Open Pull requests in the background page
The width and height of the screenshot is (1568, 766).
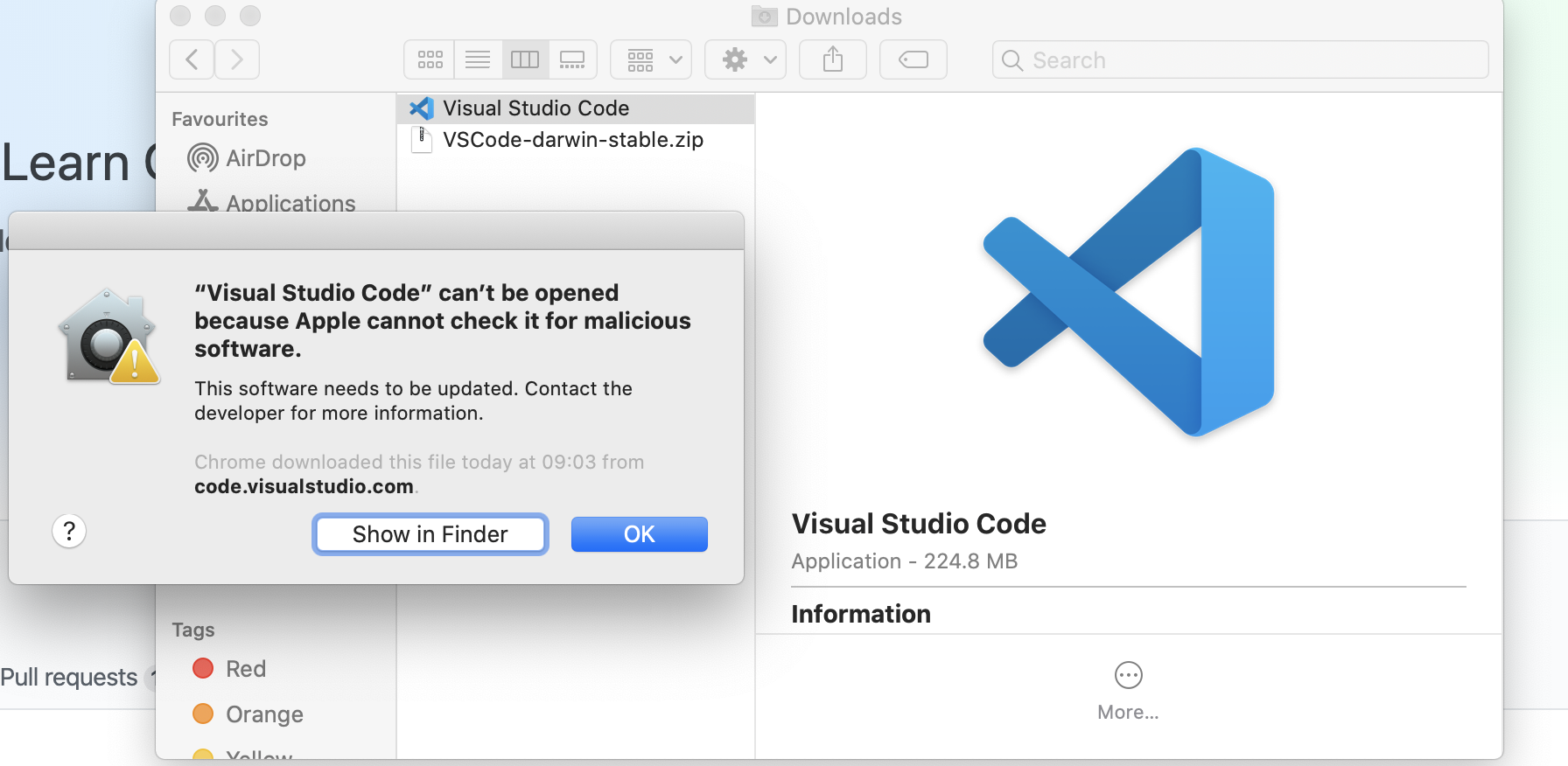click(69, 677)
